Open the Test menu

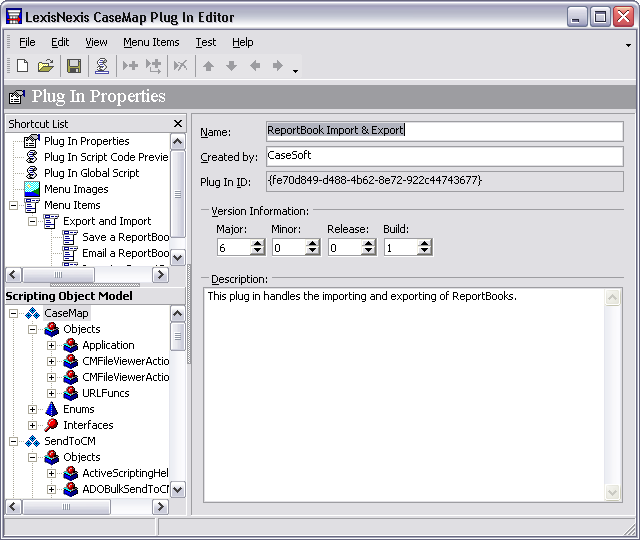(205, 42)
